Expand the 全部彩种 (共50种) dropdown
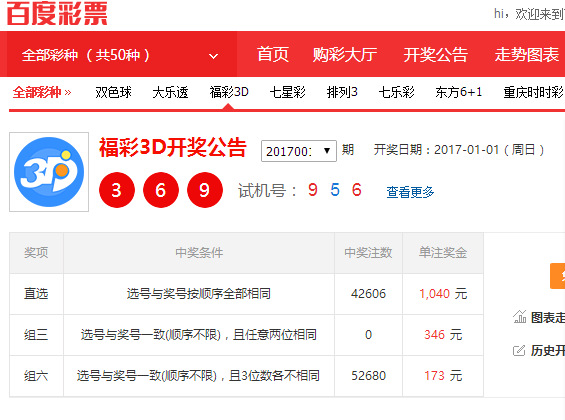Image resolution: width=565 pixels, height=420 pixels. coord(119,55)
